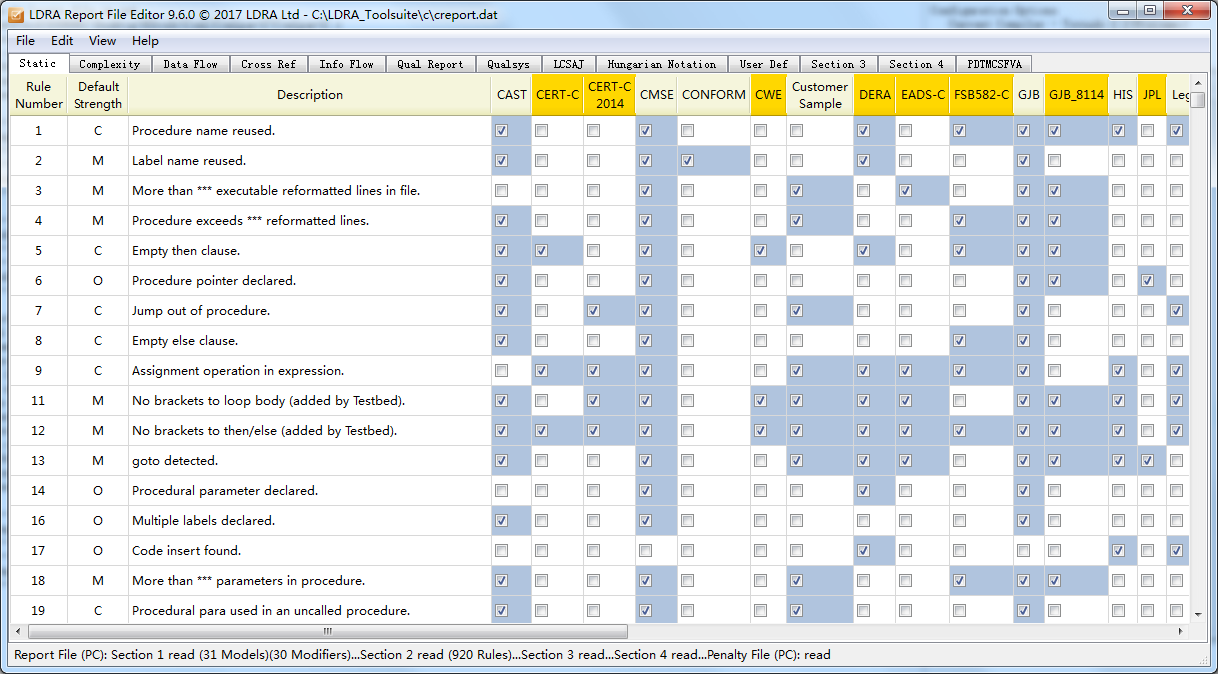1218x674 pixels.
Task: Toggle CAST checkbox for rule 19
Action: (x=502, y=611)
